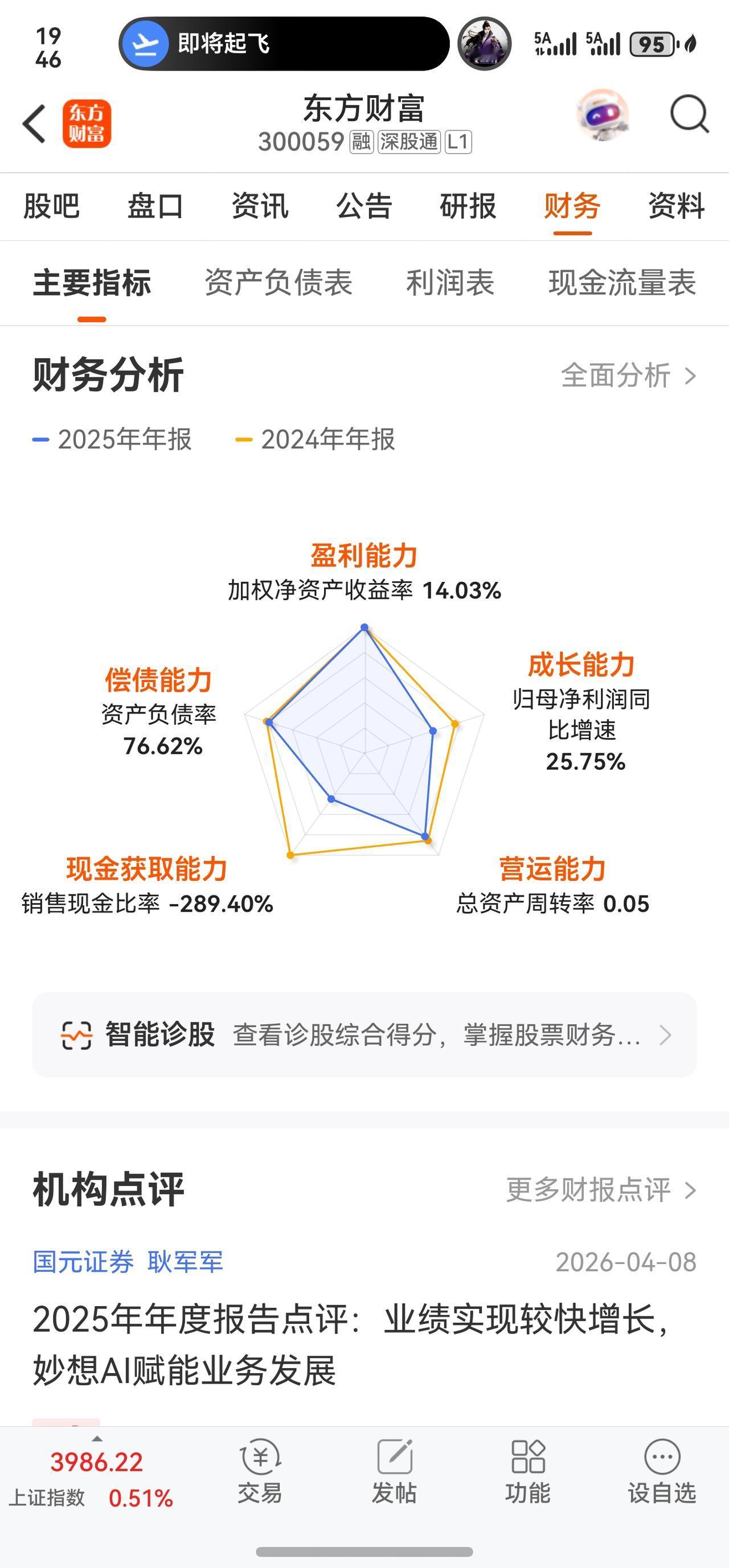Tap the 盈利能力 point on the radar chart
The image size is (729, 1568).
[x=364, y=627]
